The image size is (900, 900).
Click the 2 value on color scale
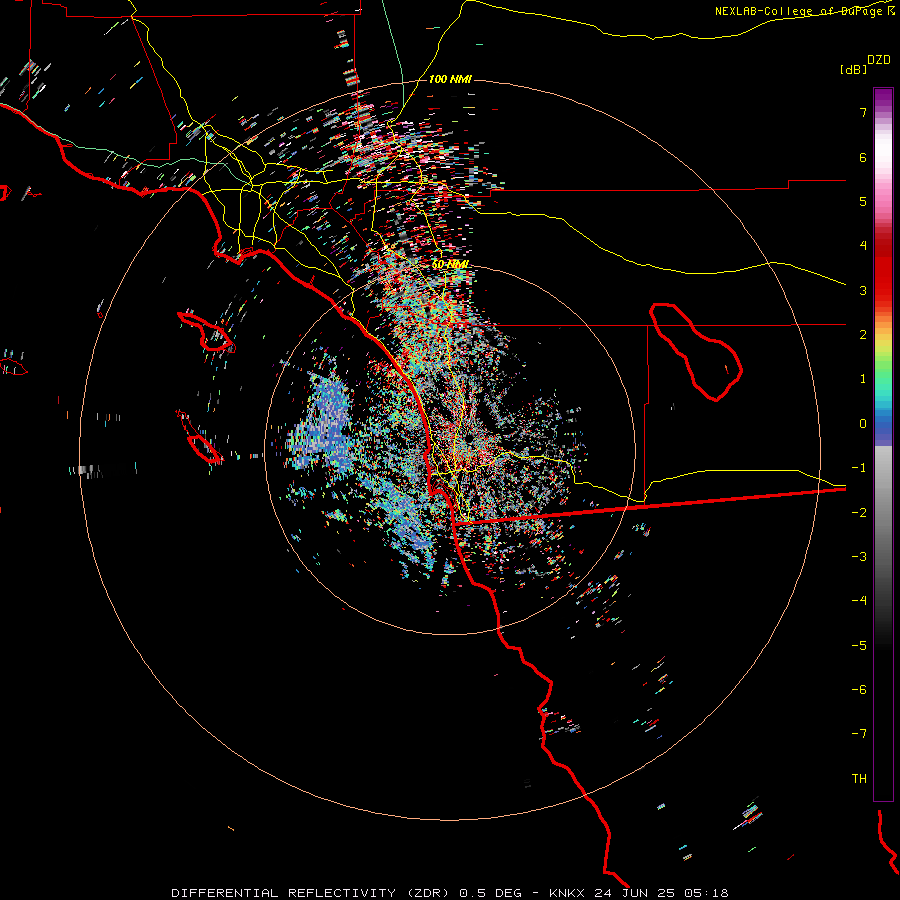click(x=863, y=335)
